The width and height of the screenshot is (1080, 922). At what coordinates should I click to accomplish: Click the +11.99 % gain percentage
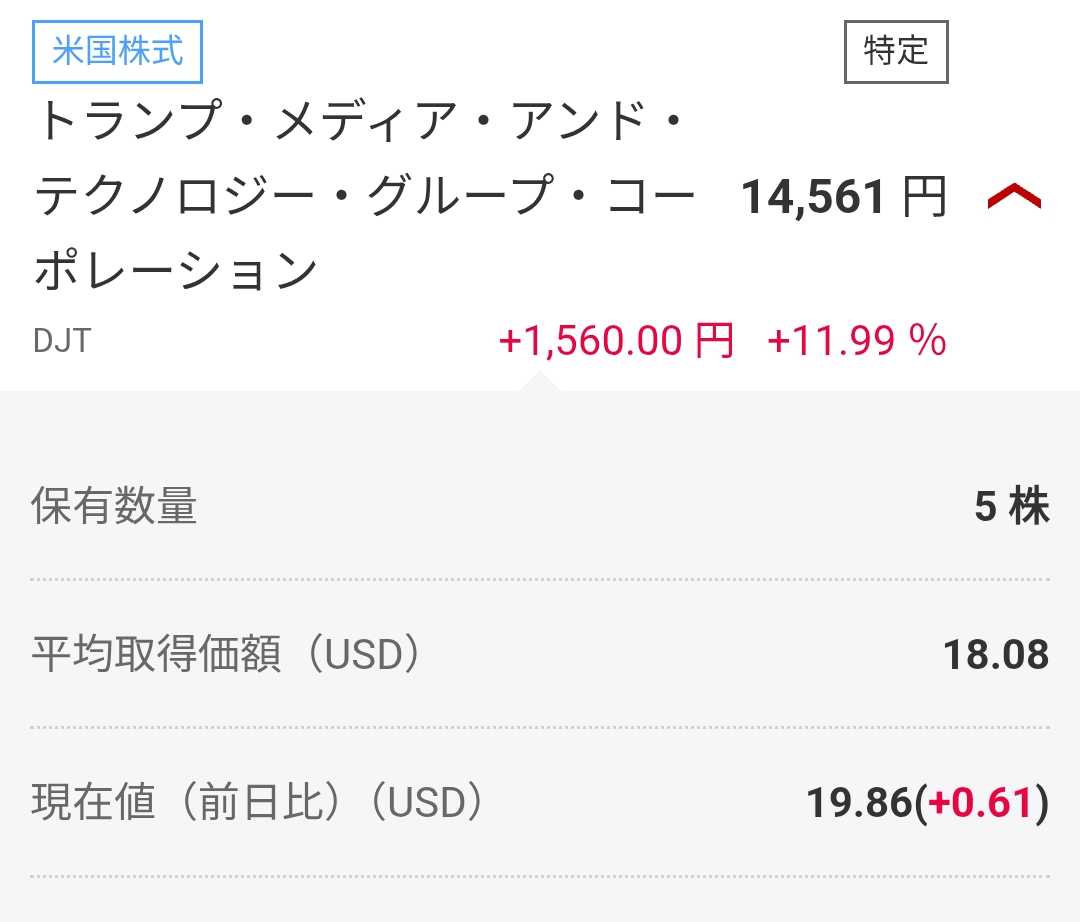856,342
